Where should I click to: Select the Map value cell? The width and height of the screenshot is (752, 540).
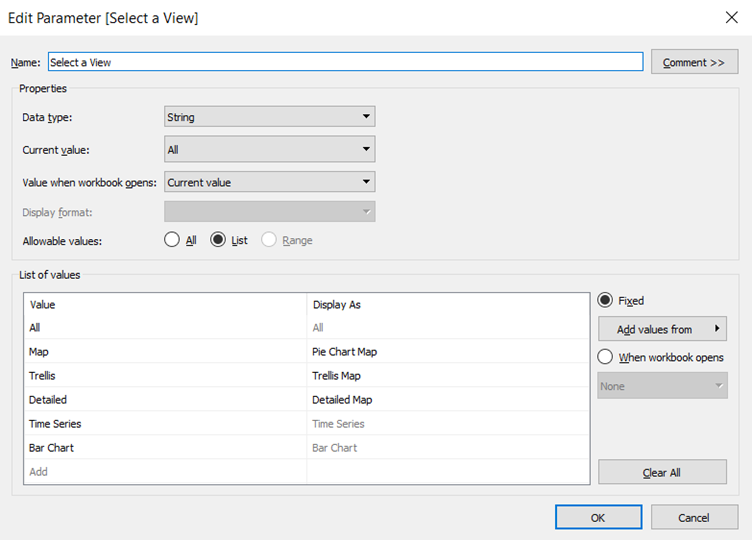(165, 352)
